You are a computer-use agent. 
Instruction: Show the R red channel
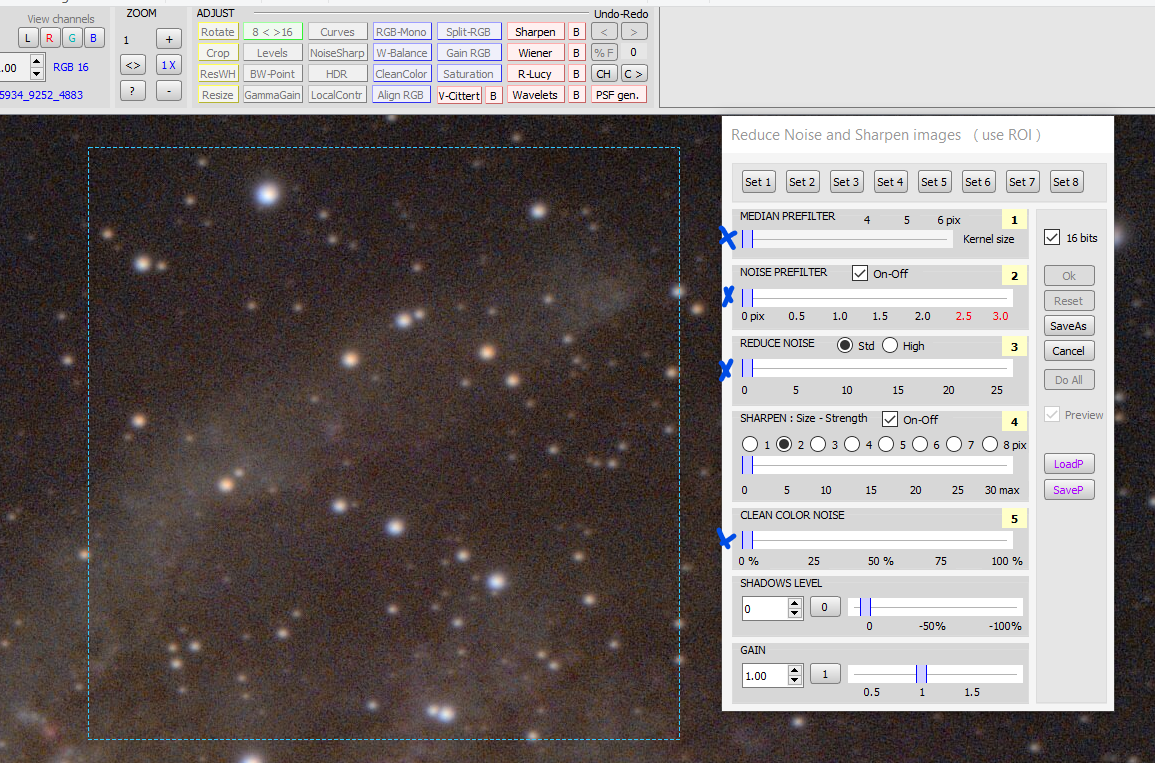[49, 38]
